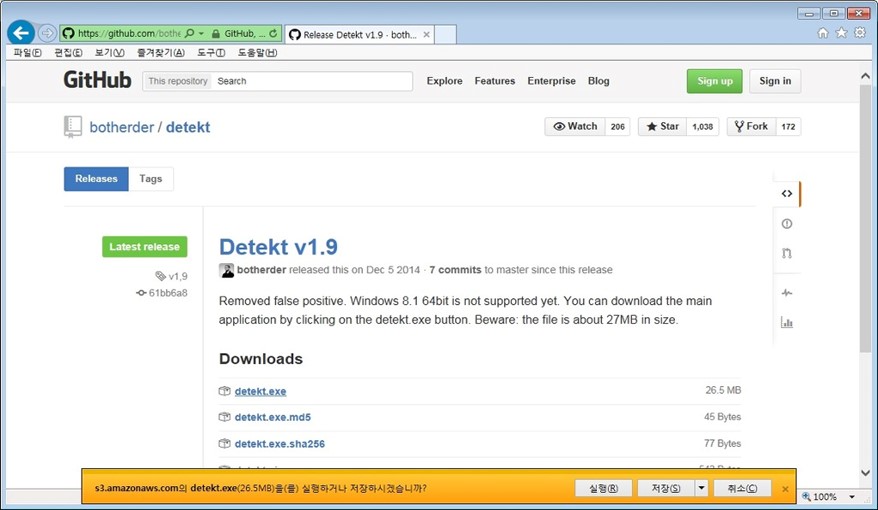Click the Sign in button
The height and width of the screenshot is (510, 878).
pos(775,81)
